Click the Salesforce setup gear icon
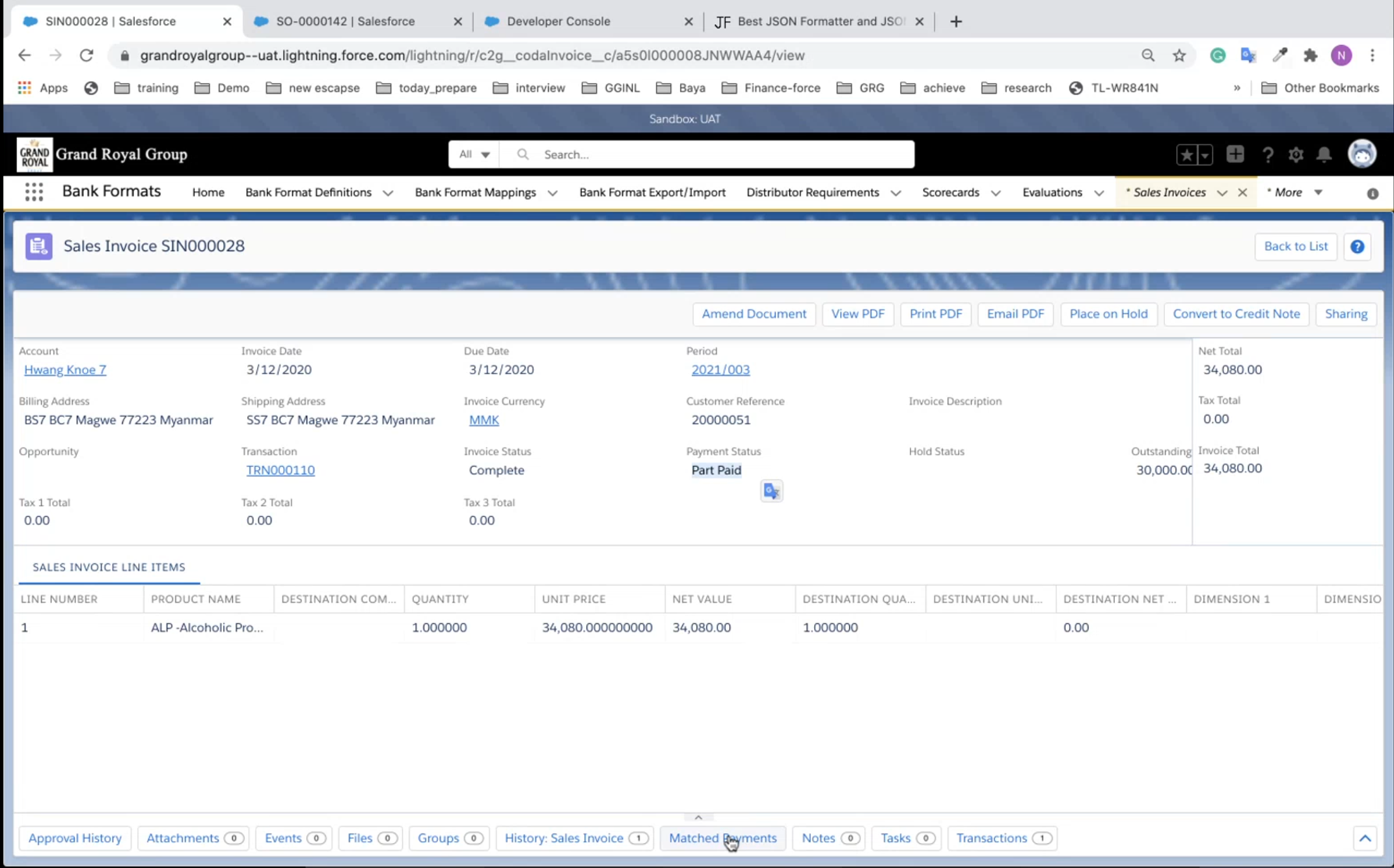Screen dimensions: 1394x868 [1296, 155]
